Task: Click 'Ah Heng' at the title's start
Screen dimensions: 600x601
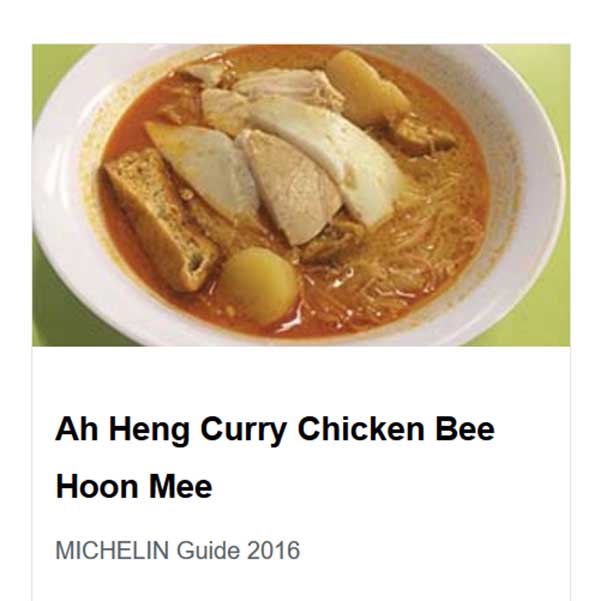Action: click(123, 431)
